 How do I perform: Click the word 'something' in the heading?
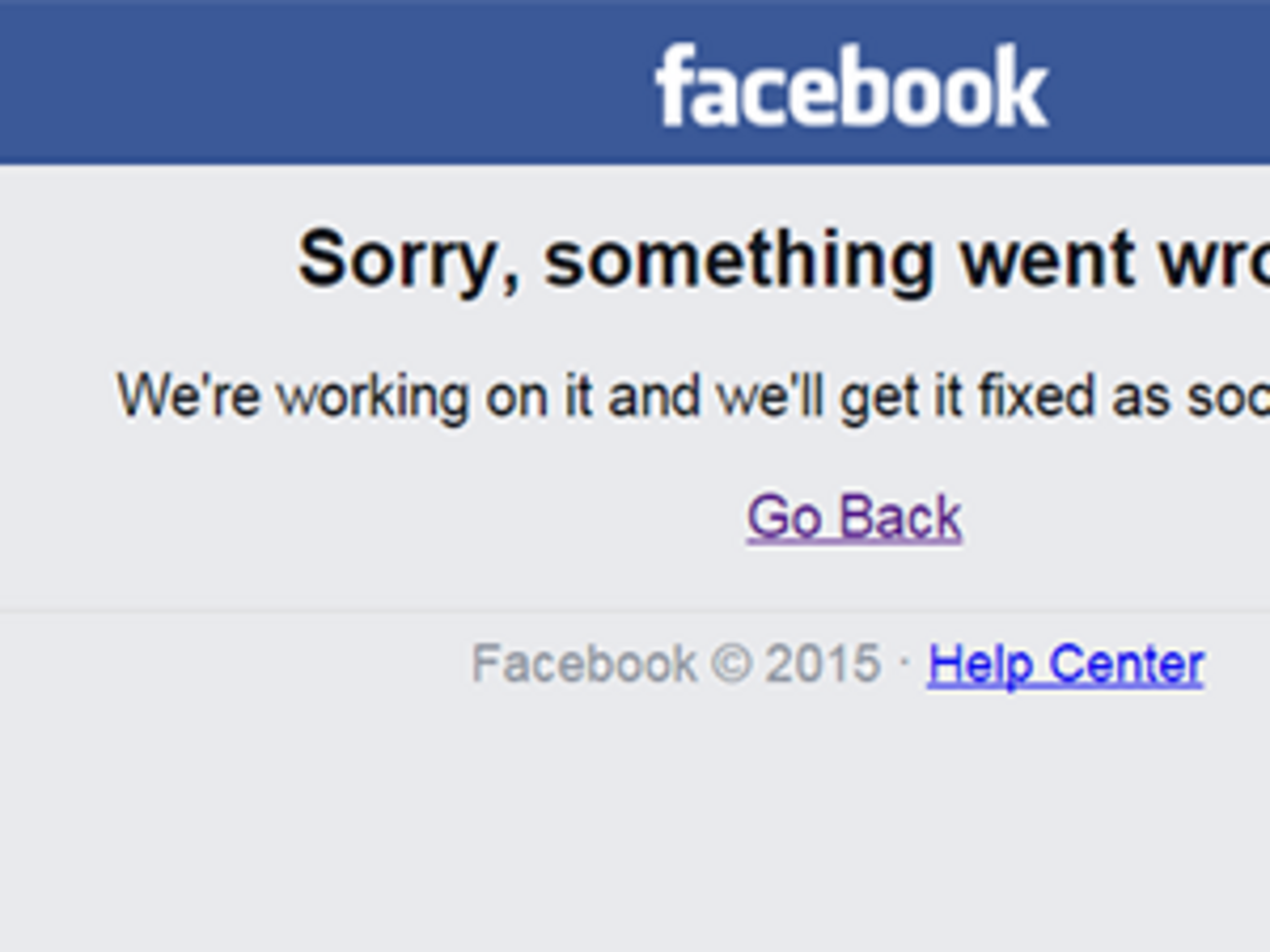click(x=739, y=260)
